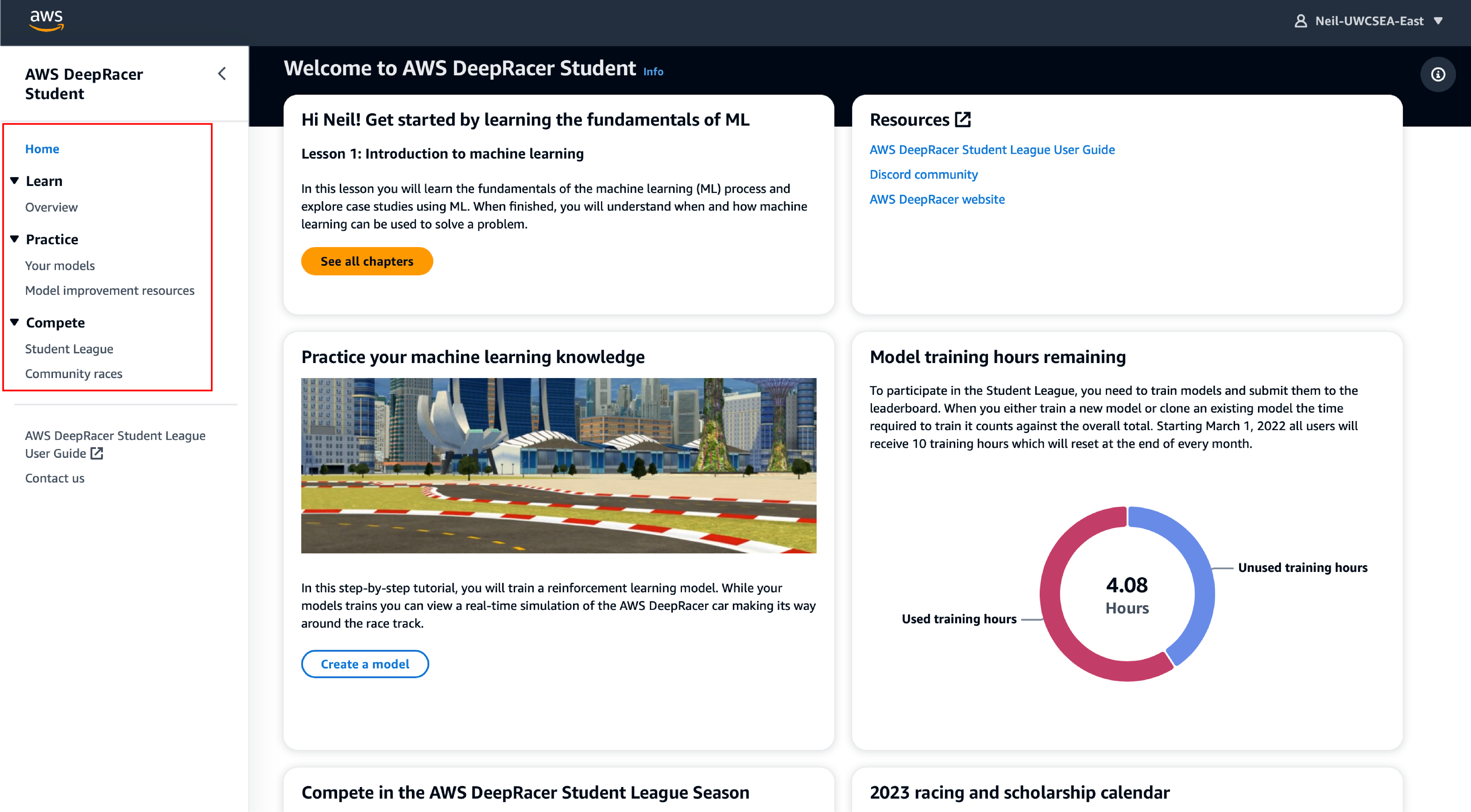Click the Resources external link icon

click(x=963, y=119)
